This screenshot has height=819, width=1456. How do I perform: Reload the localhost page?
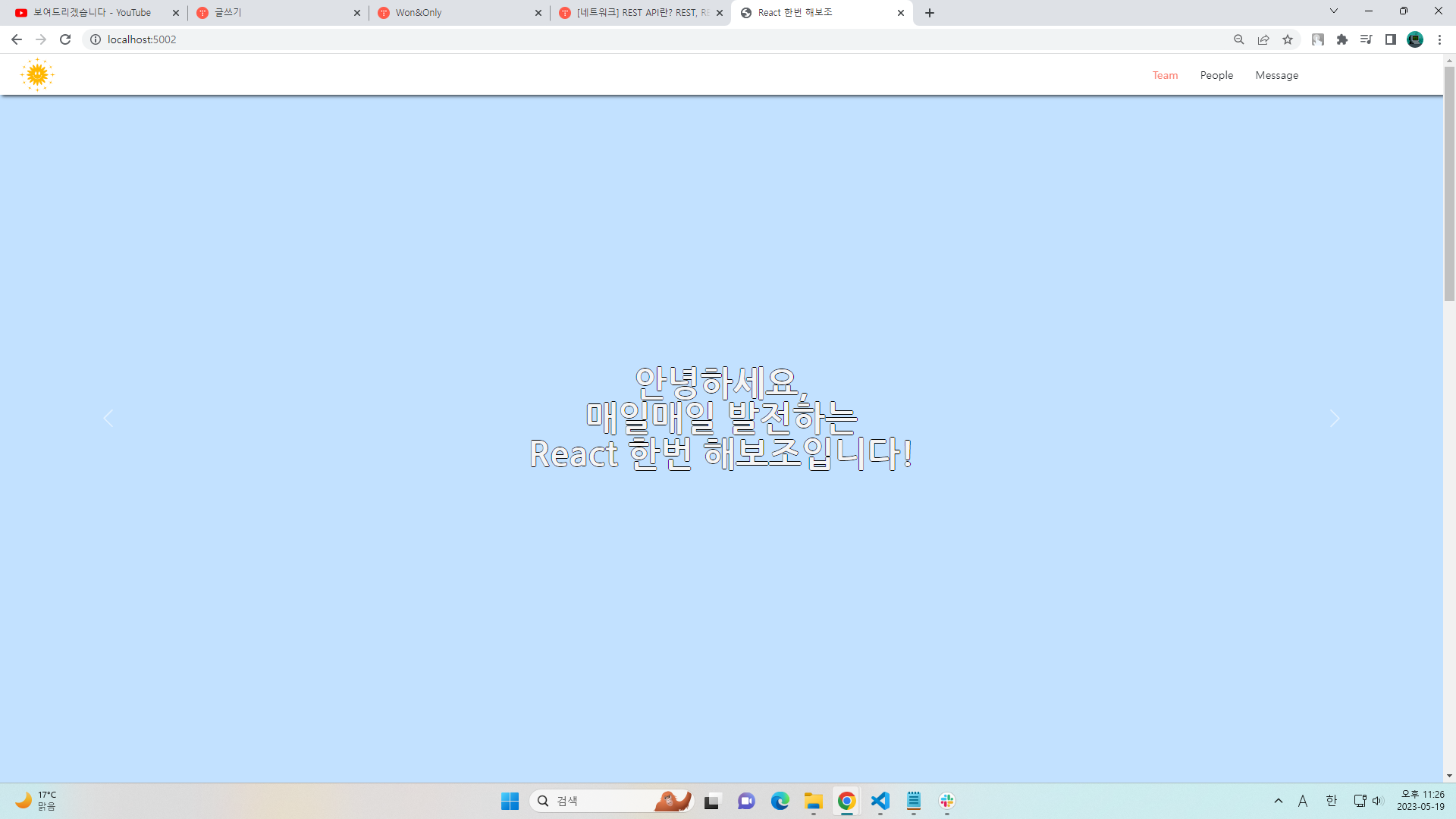65,39
